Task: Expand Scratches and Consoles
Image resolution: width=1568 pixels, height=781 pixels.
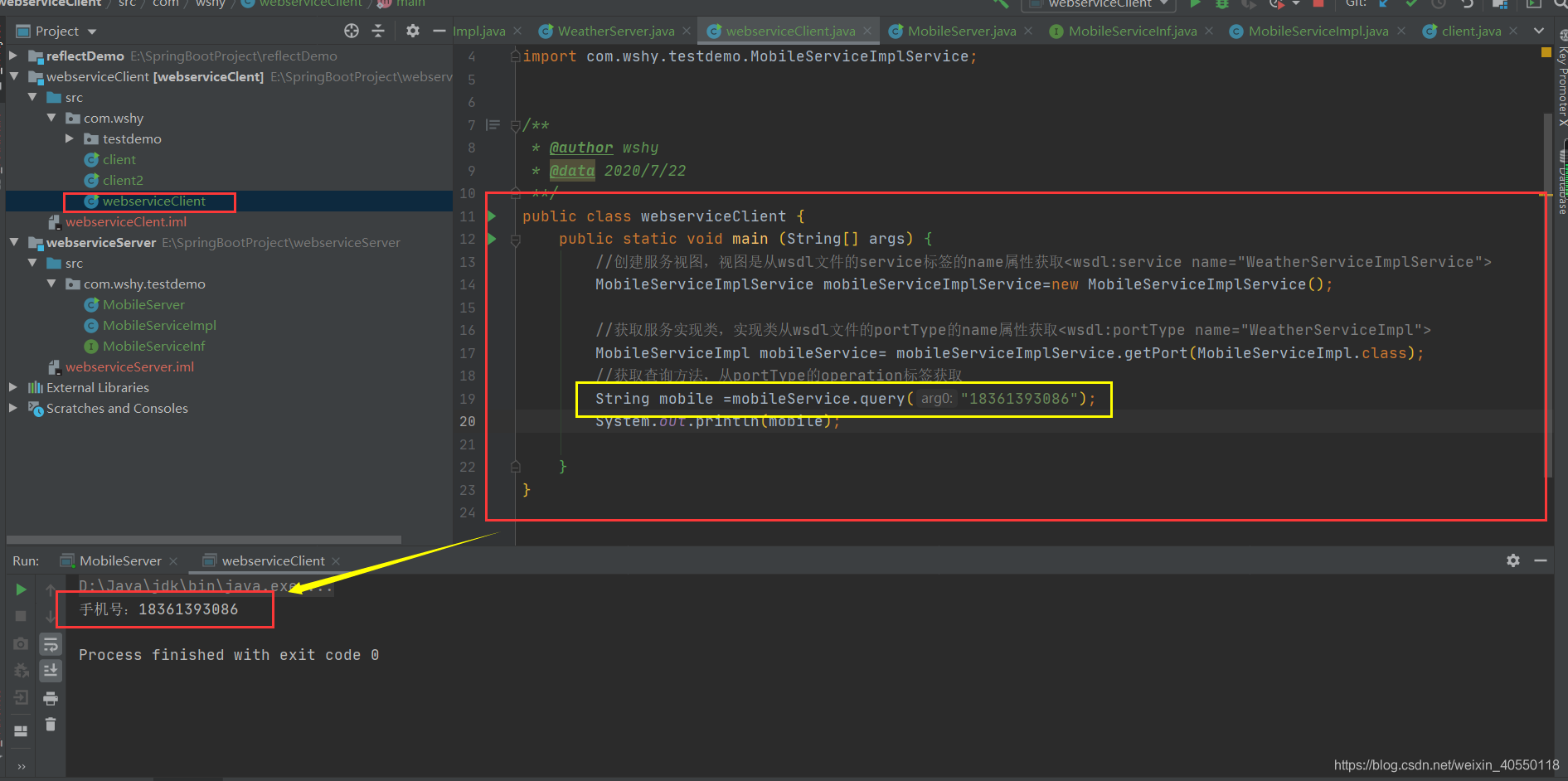Action: (x=13, y=408)
